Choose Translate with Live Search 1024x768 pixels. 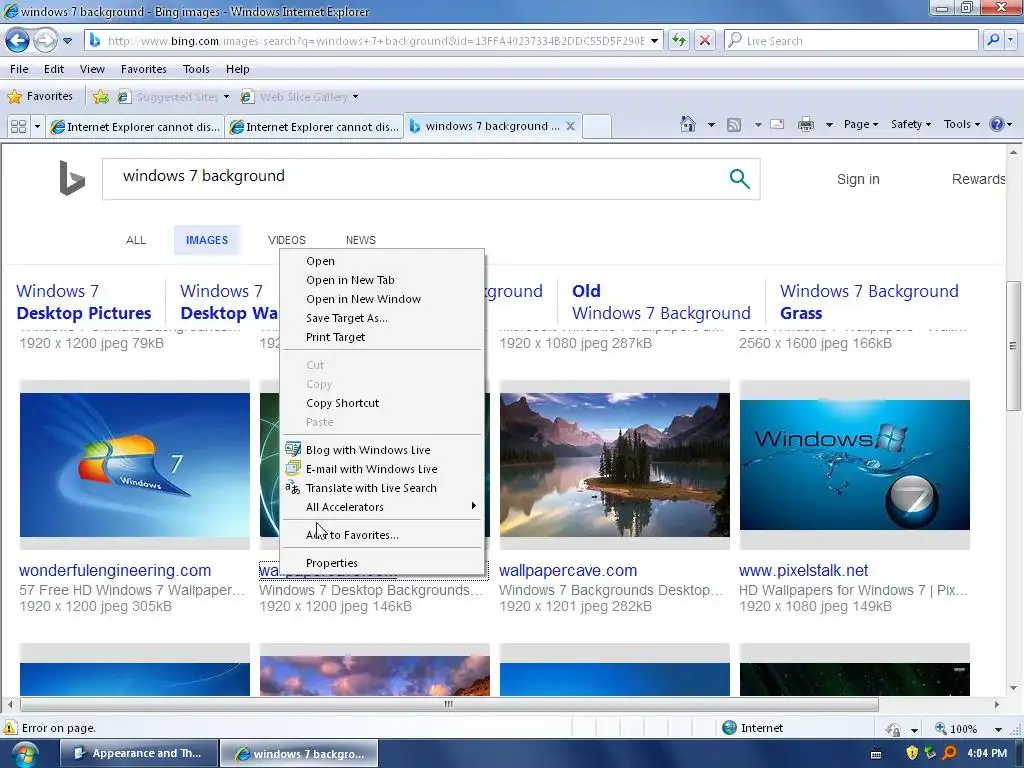coord(383,488)
